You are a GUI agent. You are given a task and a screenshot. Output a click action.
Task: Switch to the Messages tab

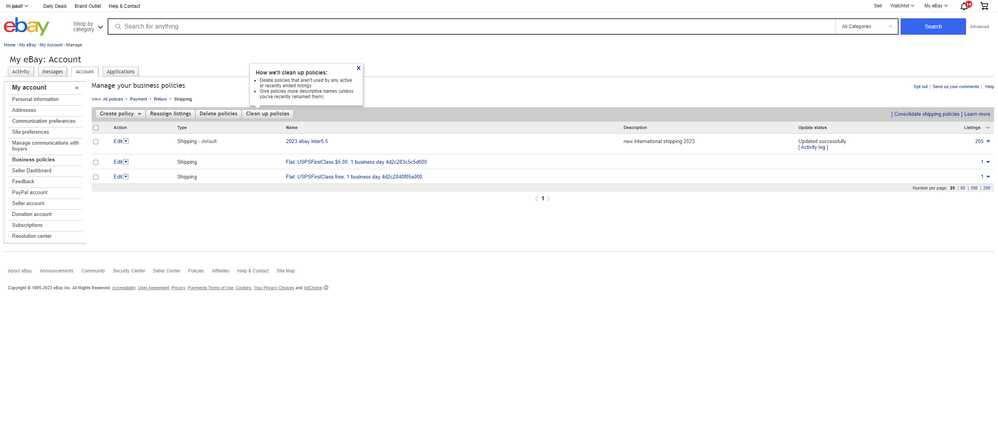tap(52, 72)
